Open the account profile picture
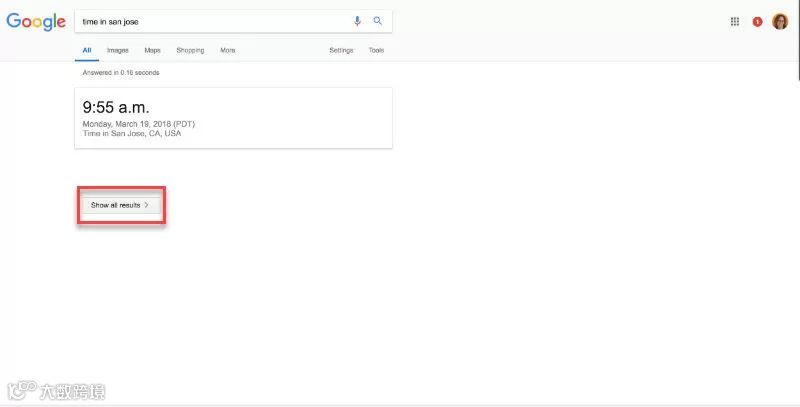Viewport: 800px width, 407px height. (780, 21)
